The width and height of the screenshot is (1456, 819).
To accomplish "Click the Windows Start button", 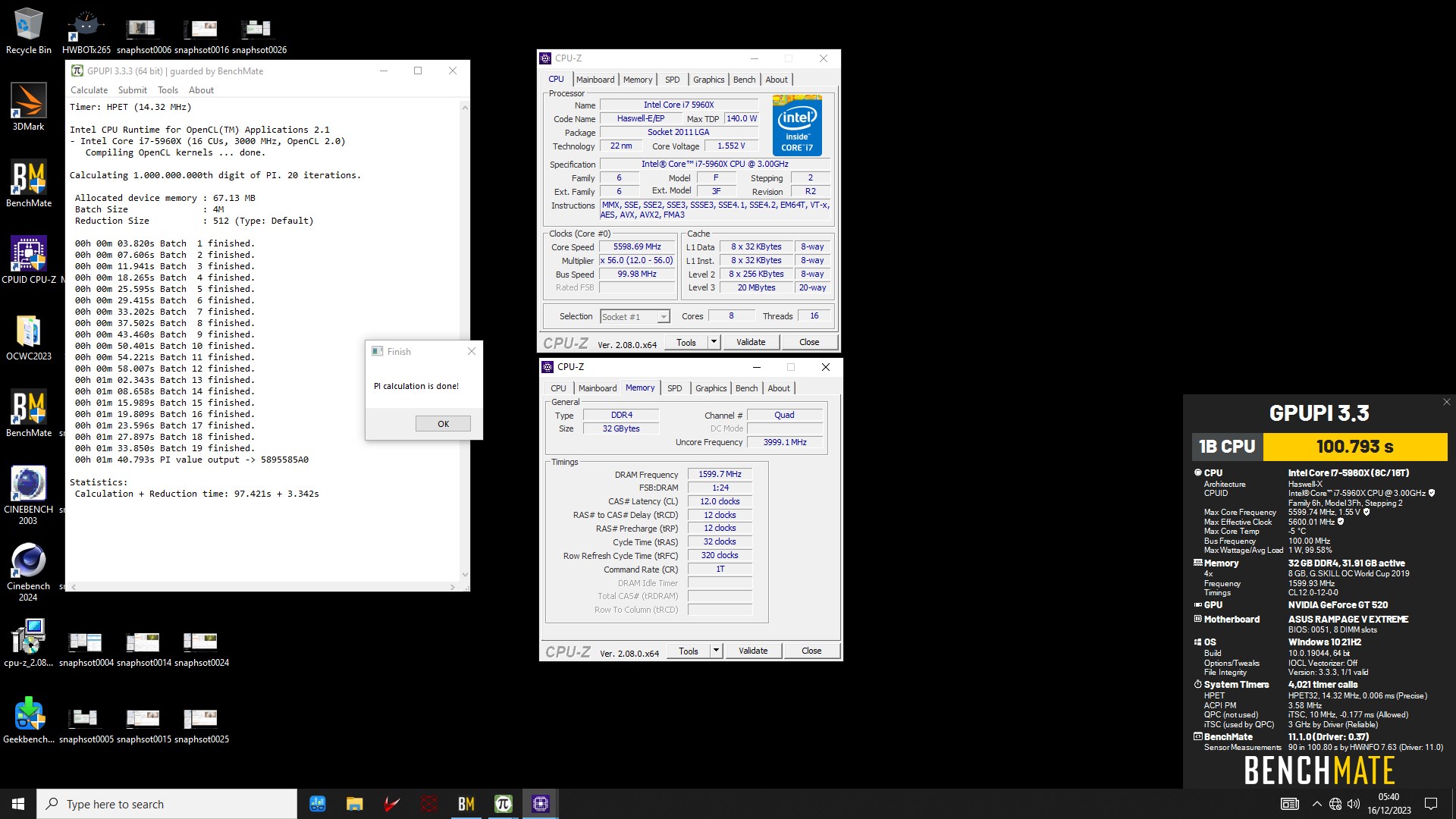I will (18, 804).
